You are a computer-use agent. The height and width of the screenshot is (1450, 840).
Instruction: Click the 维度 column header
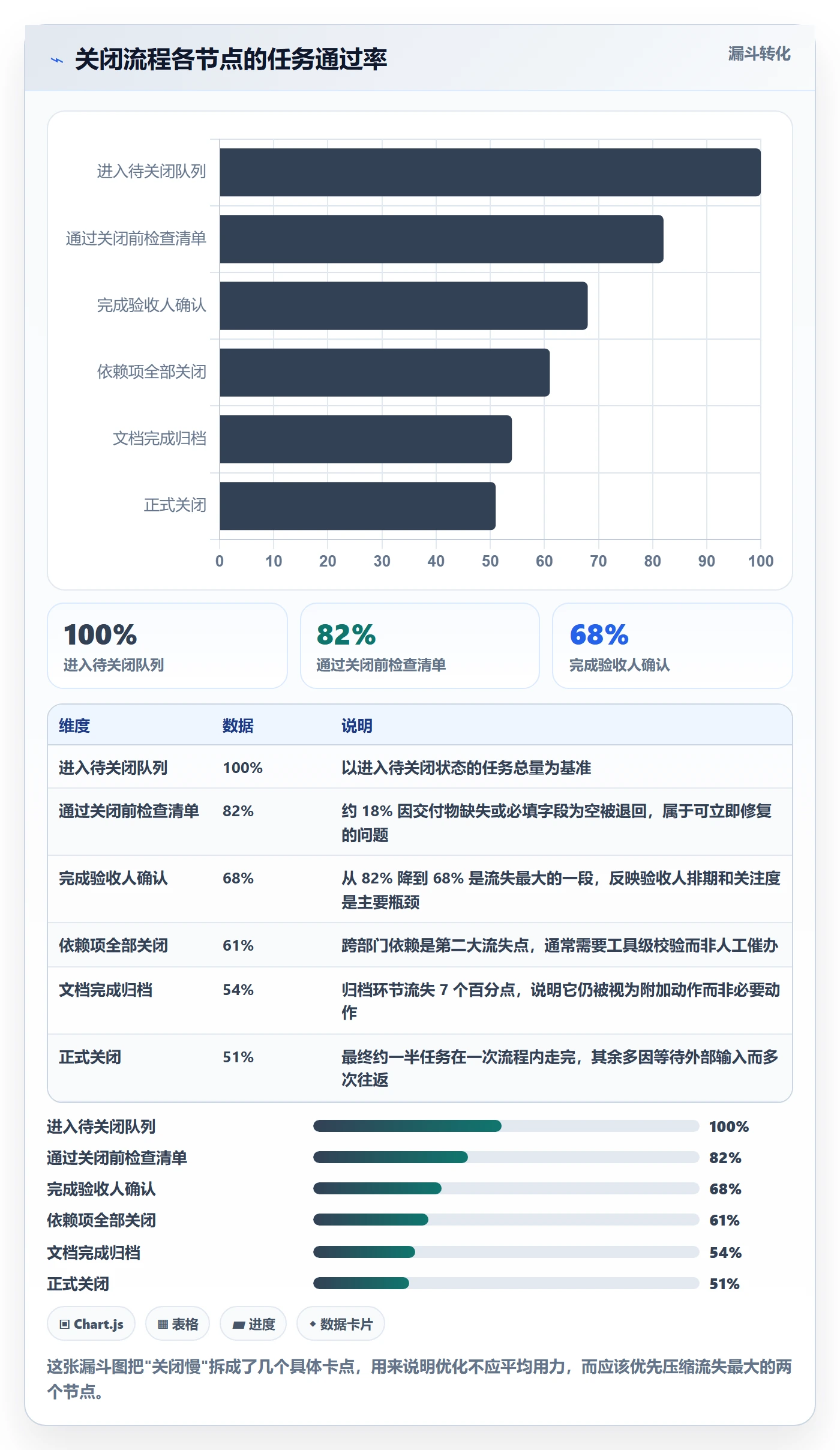click(x=74, y=726)
